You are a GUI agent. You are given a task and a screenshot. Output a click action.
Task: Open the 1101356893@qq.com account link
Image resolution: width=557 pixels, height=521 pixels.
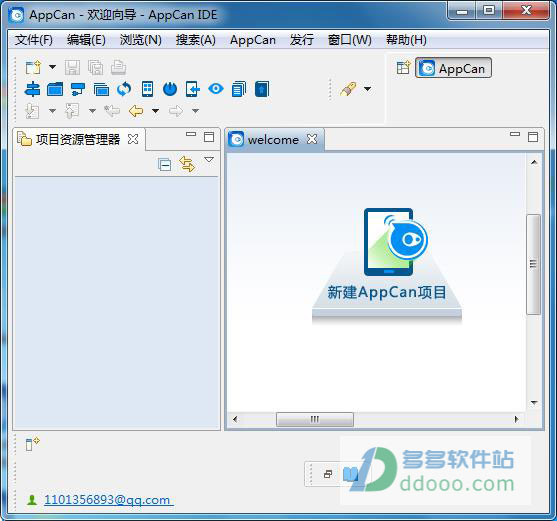coord(107,500)
